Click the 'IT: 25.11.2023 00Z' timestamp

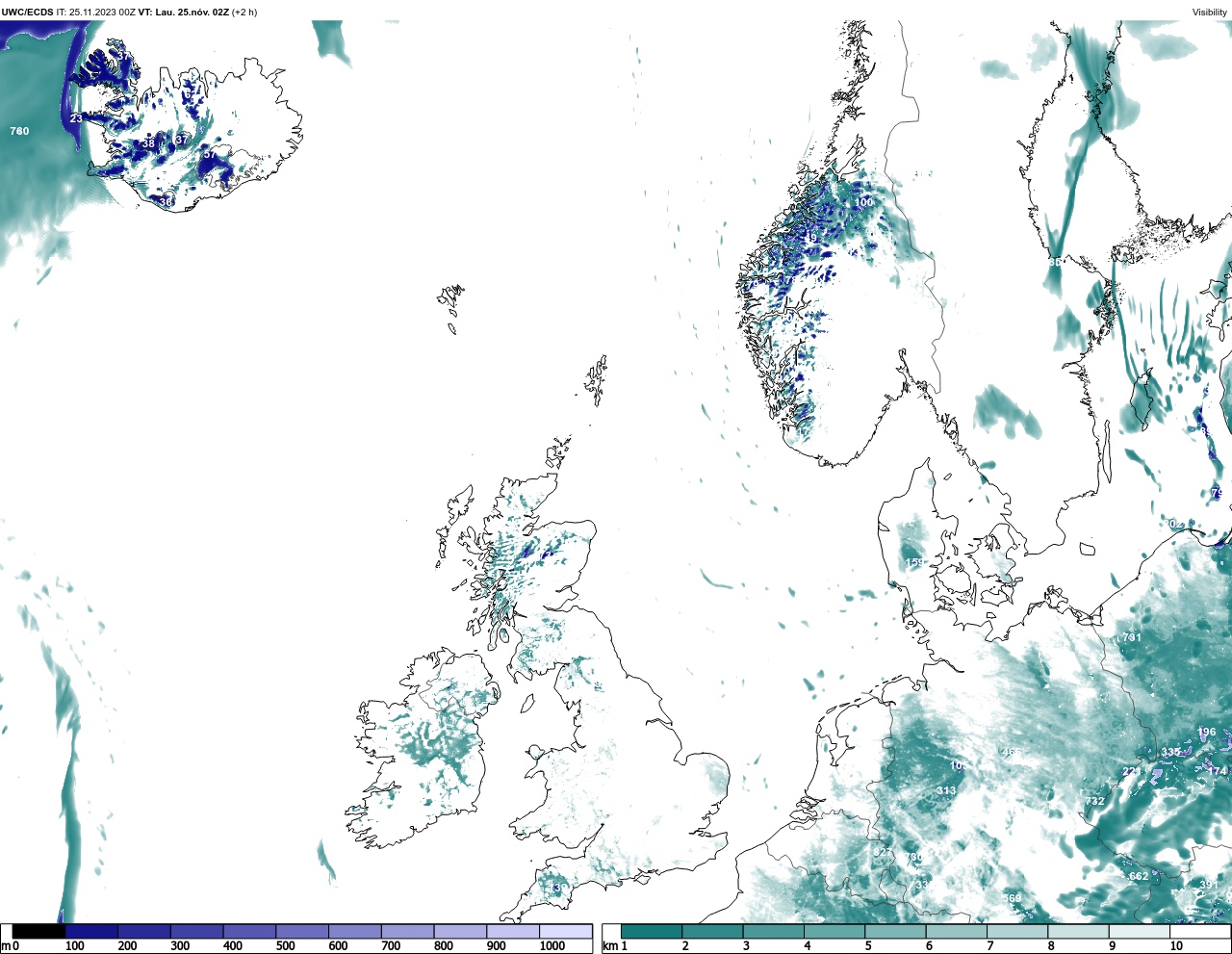(x=96, y=13)
